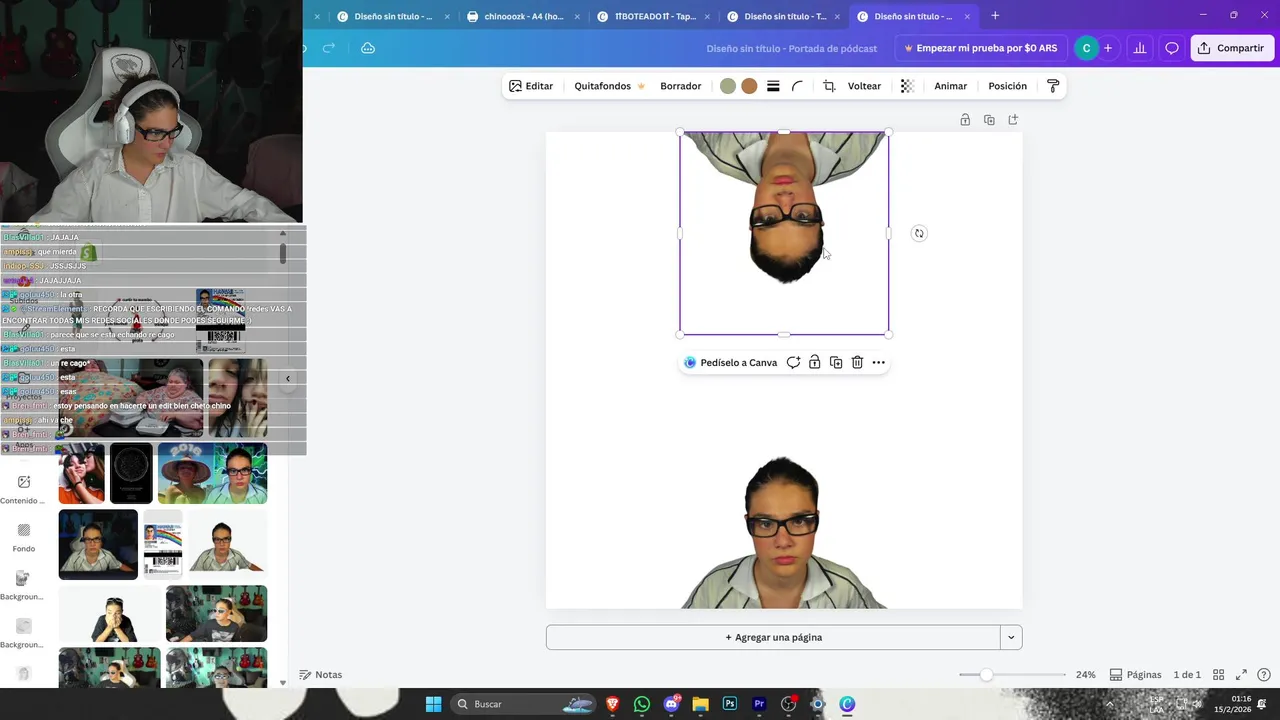Click the 24% zoom level value
Image resolution: width=1280 pixels, height=720 pixels.
(x=1085, y=675)
